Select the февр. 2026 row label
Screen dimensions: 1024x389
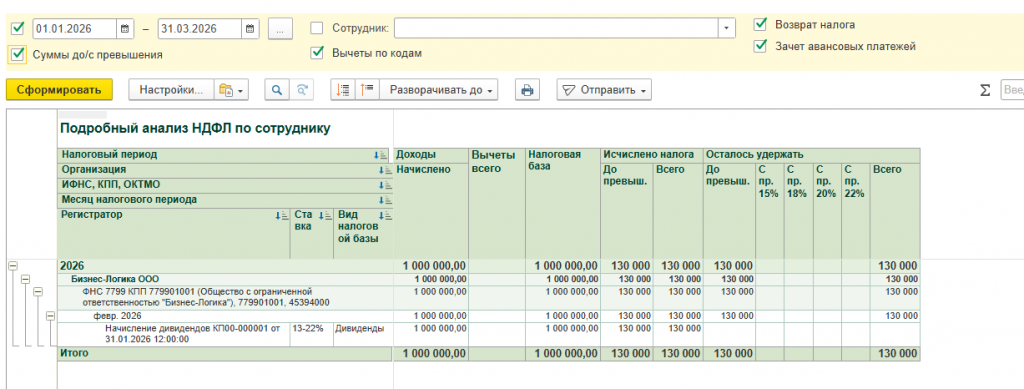[118, 316]
